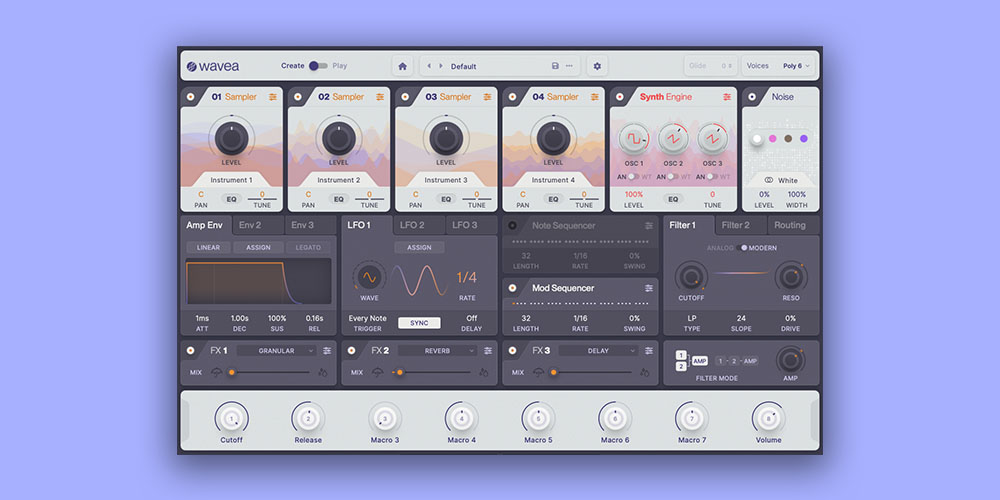The width and height of the screenshot is (1000, 500).
Task: Select OSC 1 waveform knob
Action: 633,138
